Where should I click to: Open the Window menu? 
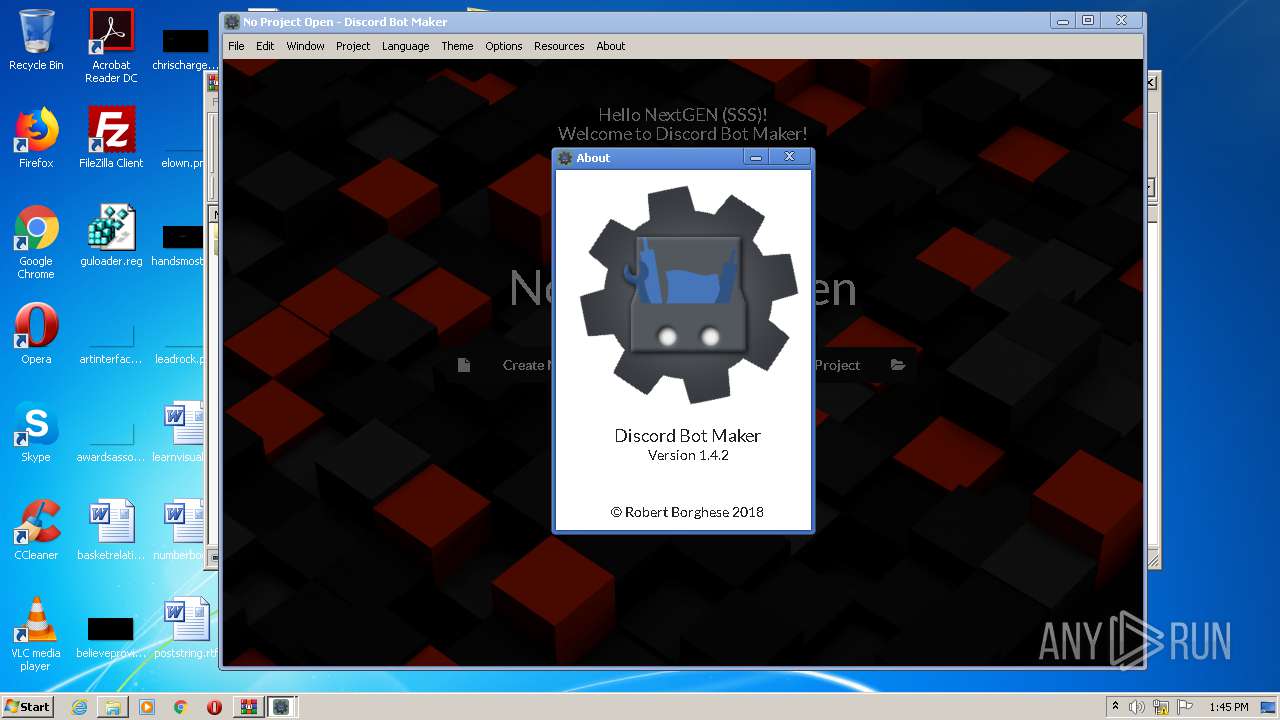tap(305, 46)
